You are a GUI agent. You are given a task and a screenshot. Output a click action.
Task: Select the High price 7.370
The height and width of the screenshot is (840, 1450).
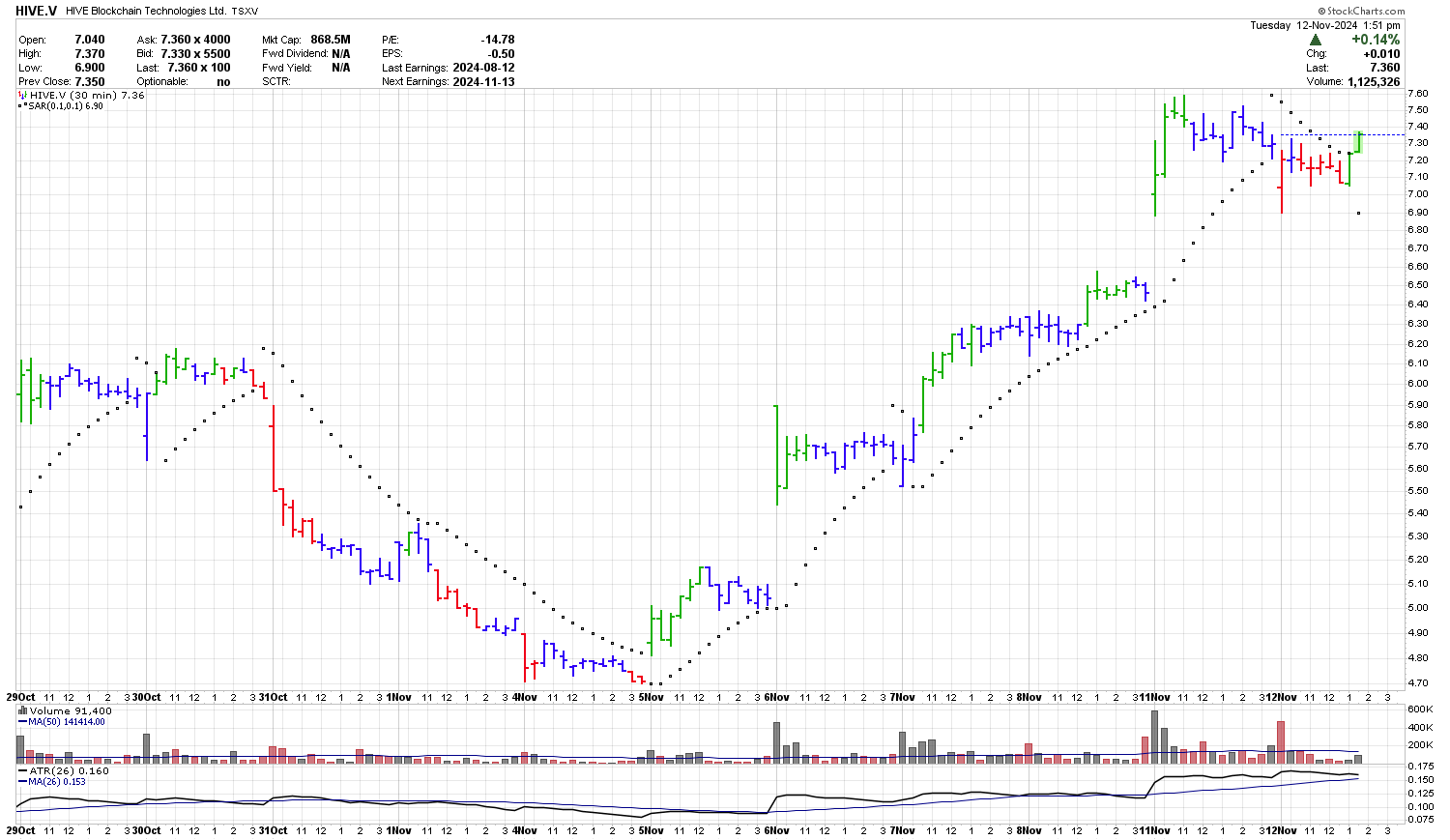pos(90,54)
